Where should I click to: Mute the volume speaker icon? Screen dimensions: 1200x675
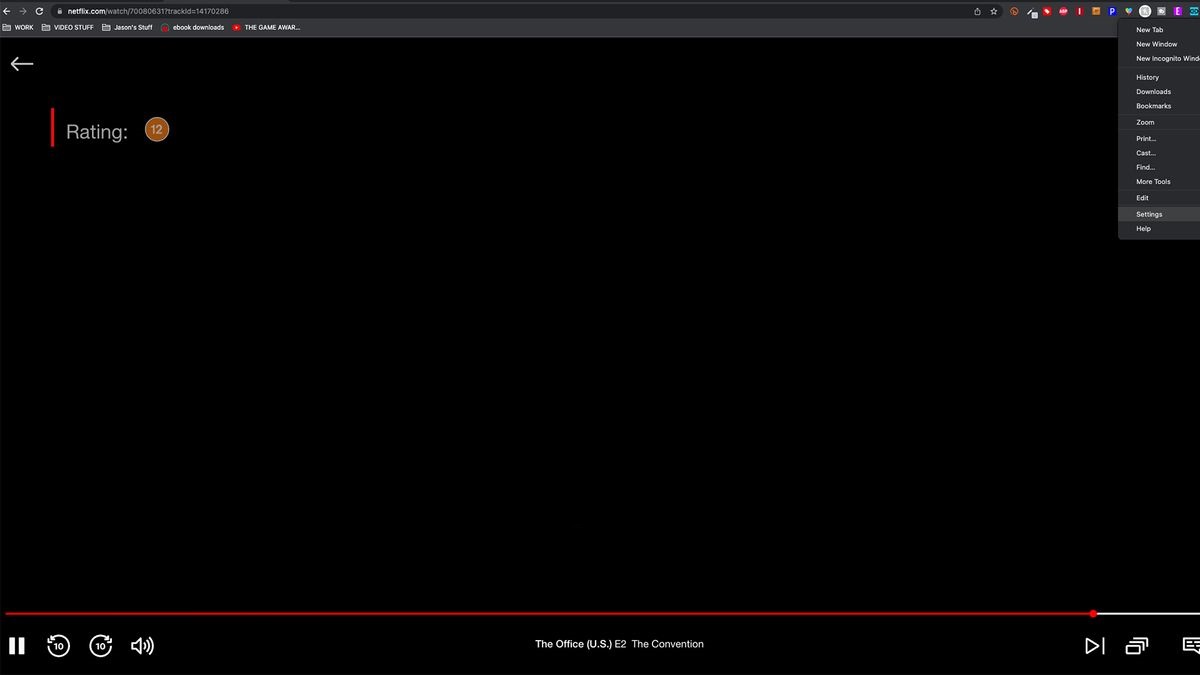142,646
